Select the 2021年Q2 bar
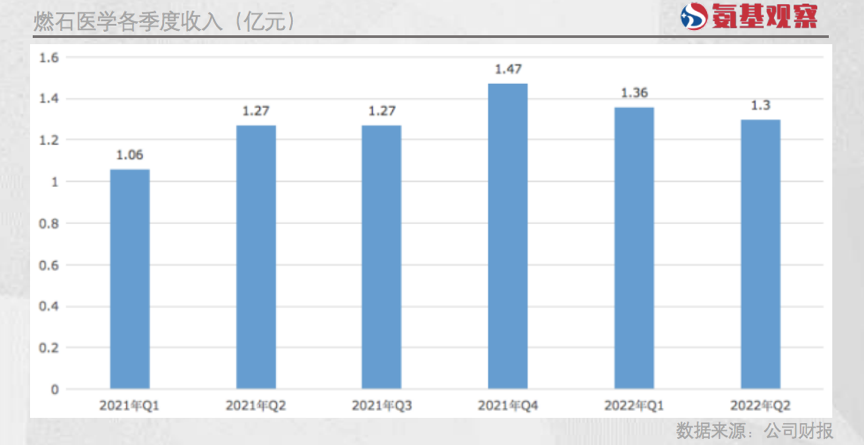864x445 pixels. pos(256,257)
